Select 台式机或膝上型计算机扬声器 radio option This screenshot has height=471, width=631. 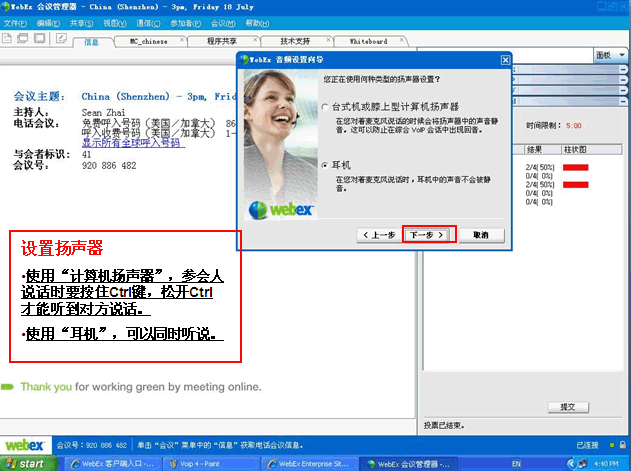pos(325,107)
